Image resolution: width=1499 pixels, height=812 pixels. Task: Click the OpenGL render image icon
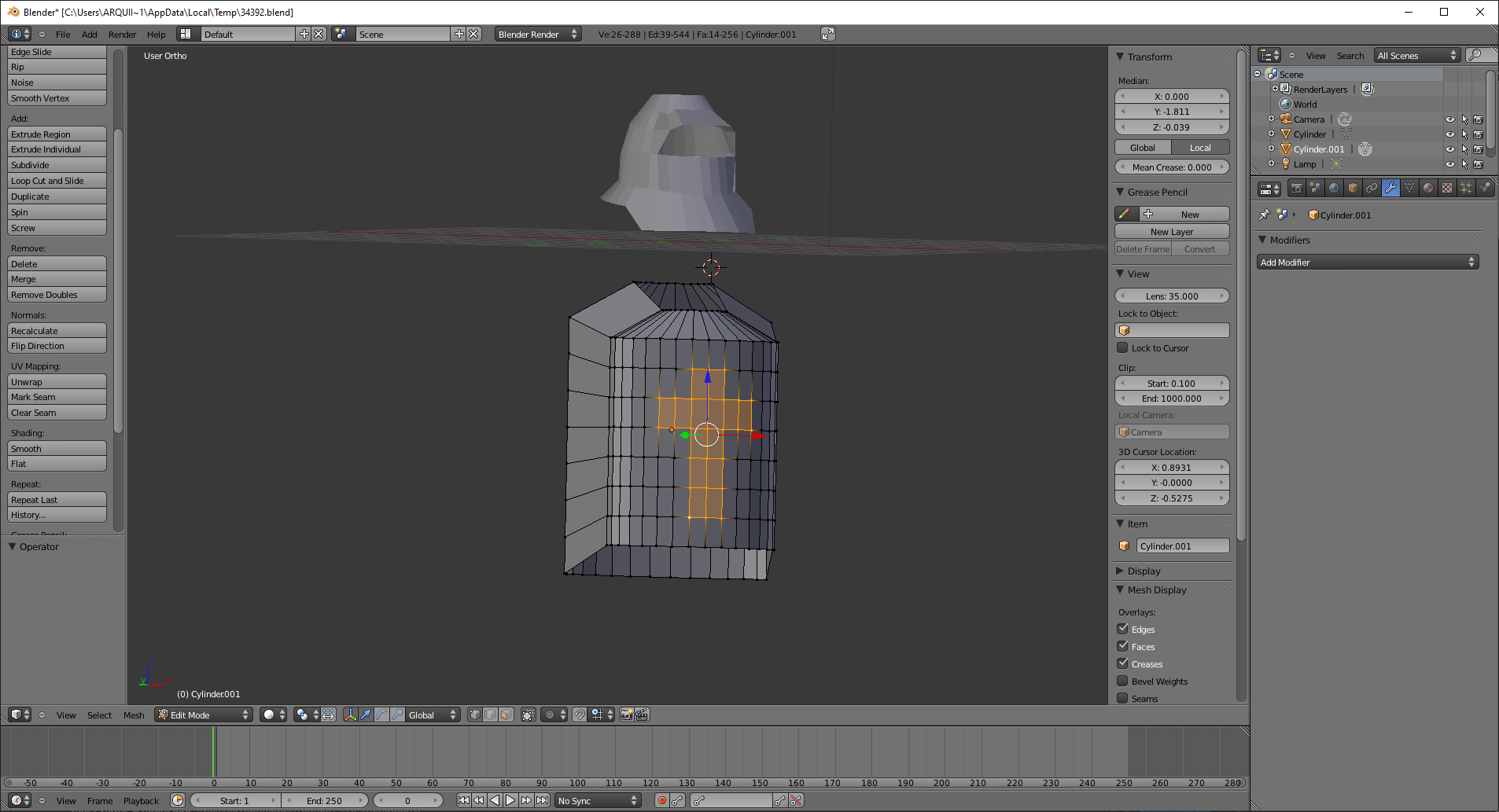tap(626, 715)
